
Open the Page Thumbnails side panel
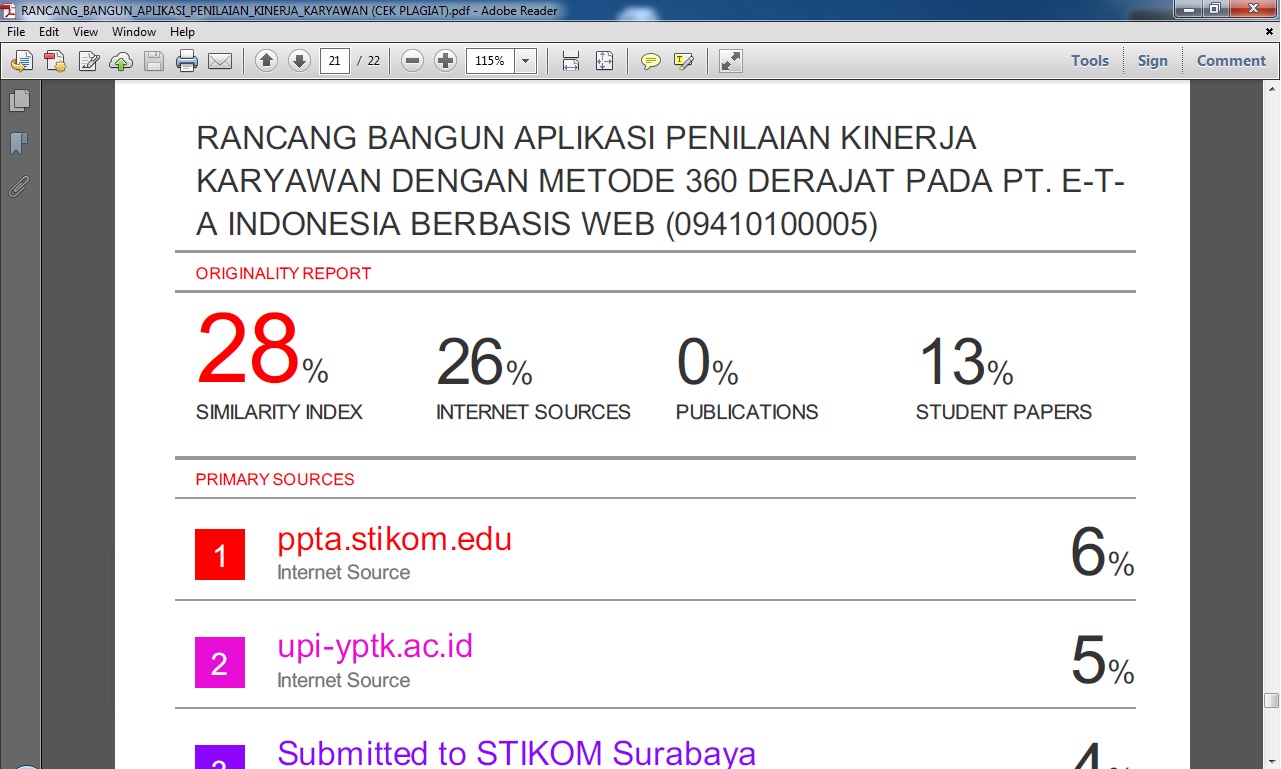coord(19,101)
